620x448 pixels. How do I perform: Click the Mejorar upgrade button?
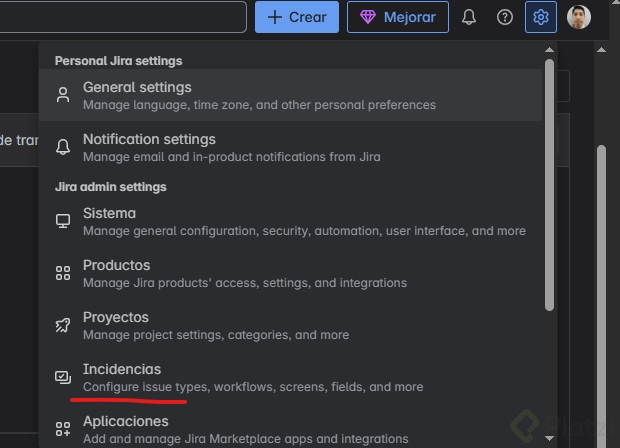pyautogui.click(x=397, y=17)
